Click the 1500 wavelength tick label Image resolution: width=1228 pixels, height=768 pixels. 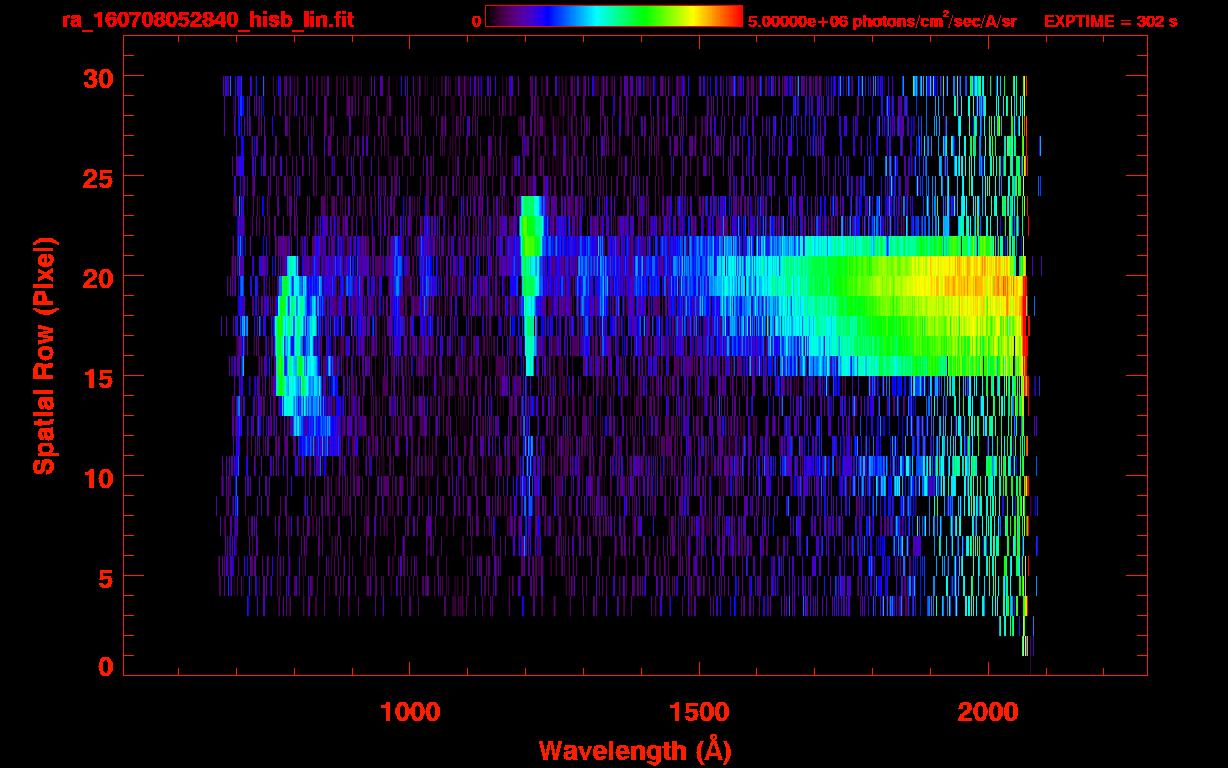click(699, 712)
